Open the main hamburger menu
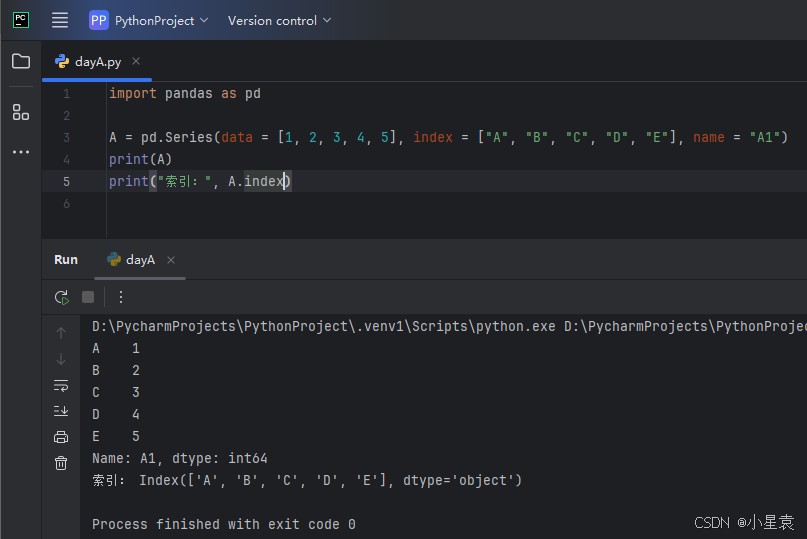This screenshot has width=807, height=539. click(60, 20)
